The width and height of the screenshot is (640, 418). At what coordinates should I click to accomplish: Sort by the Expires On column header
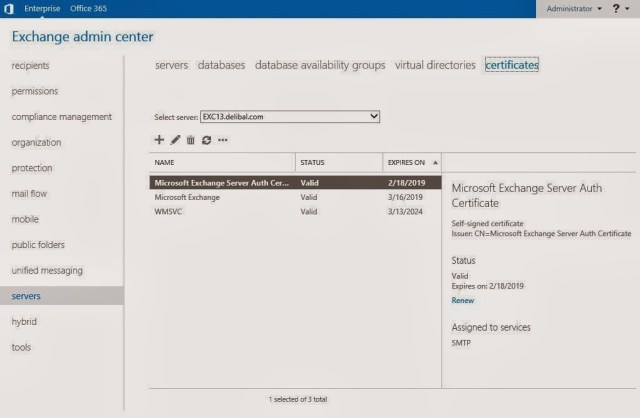pyautogui.click(x=405, y=162)
